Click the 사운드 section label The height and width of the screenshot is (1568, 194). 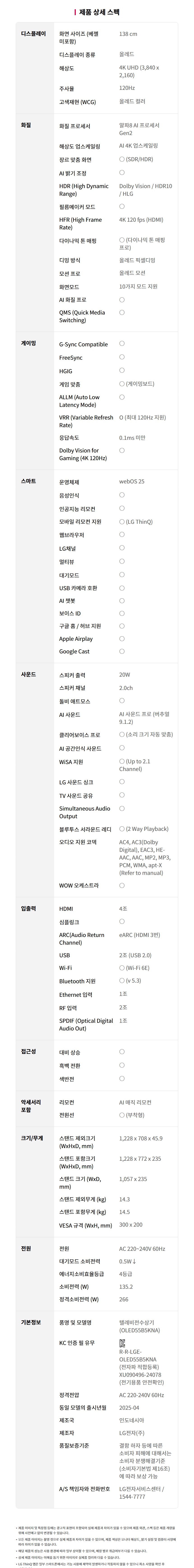pyautogui.click(x=29, y=674)
